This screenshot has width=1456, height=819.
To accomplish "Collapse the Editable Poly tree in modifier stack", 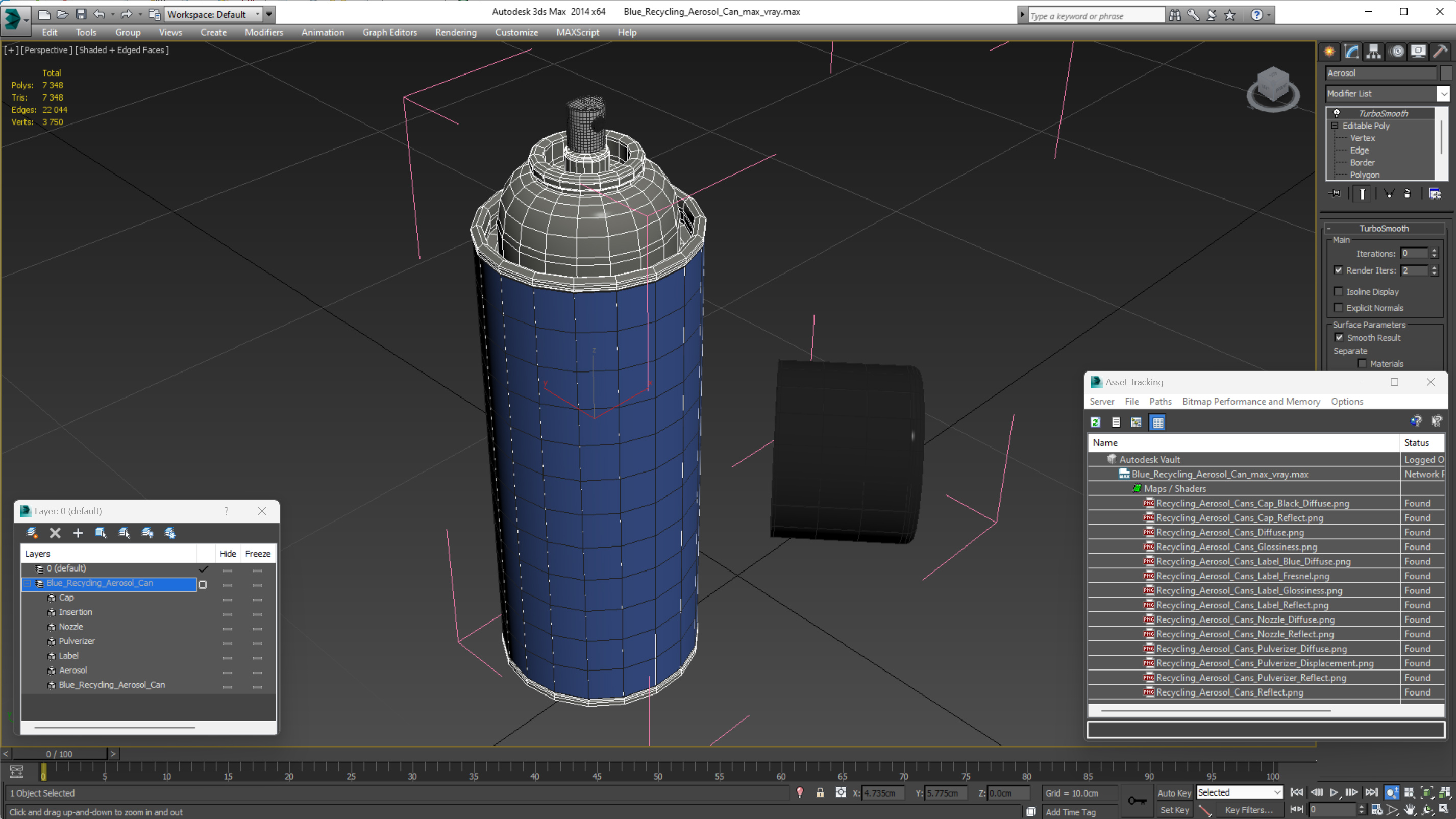I will 1335,126.
